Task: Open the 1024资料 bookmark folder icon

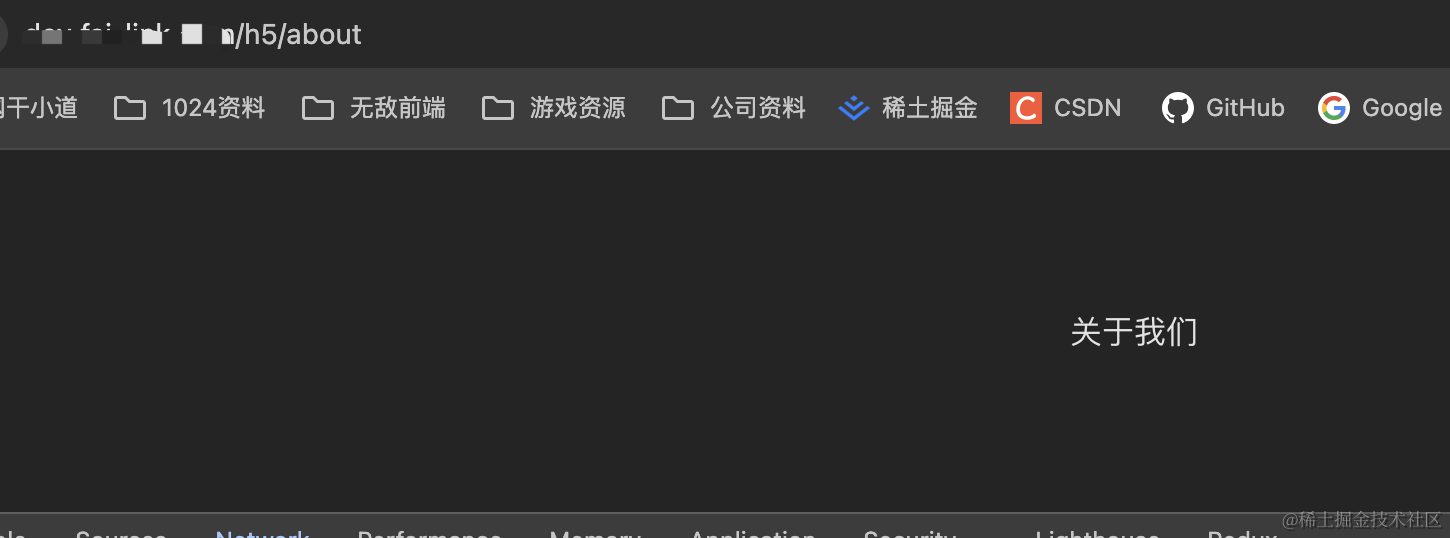Action: (x=130, y=108)
